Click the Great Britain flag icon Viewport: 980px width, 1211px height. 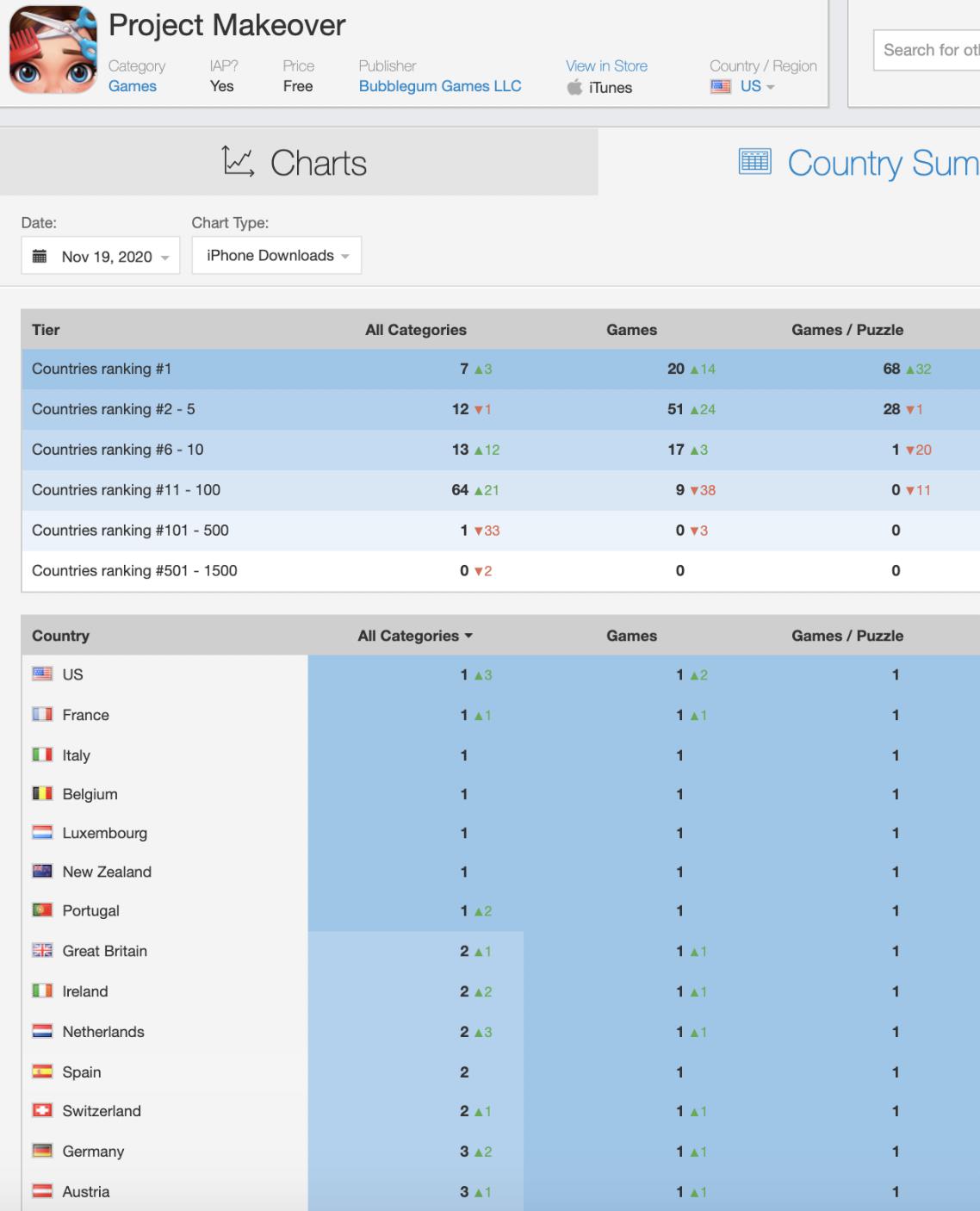(42, 950)
